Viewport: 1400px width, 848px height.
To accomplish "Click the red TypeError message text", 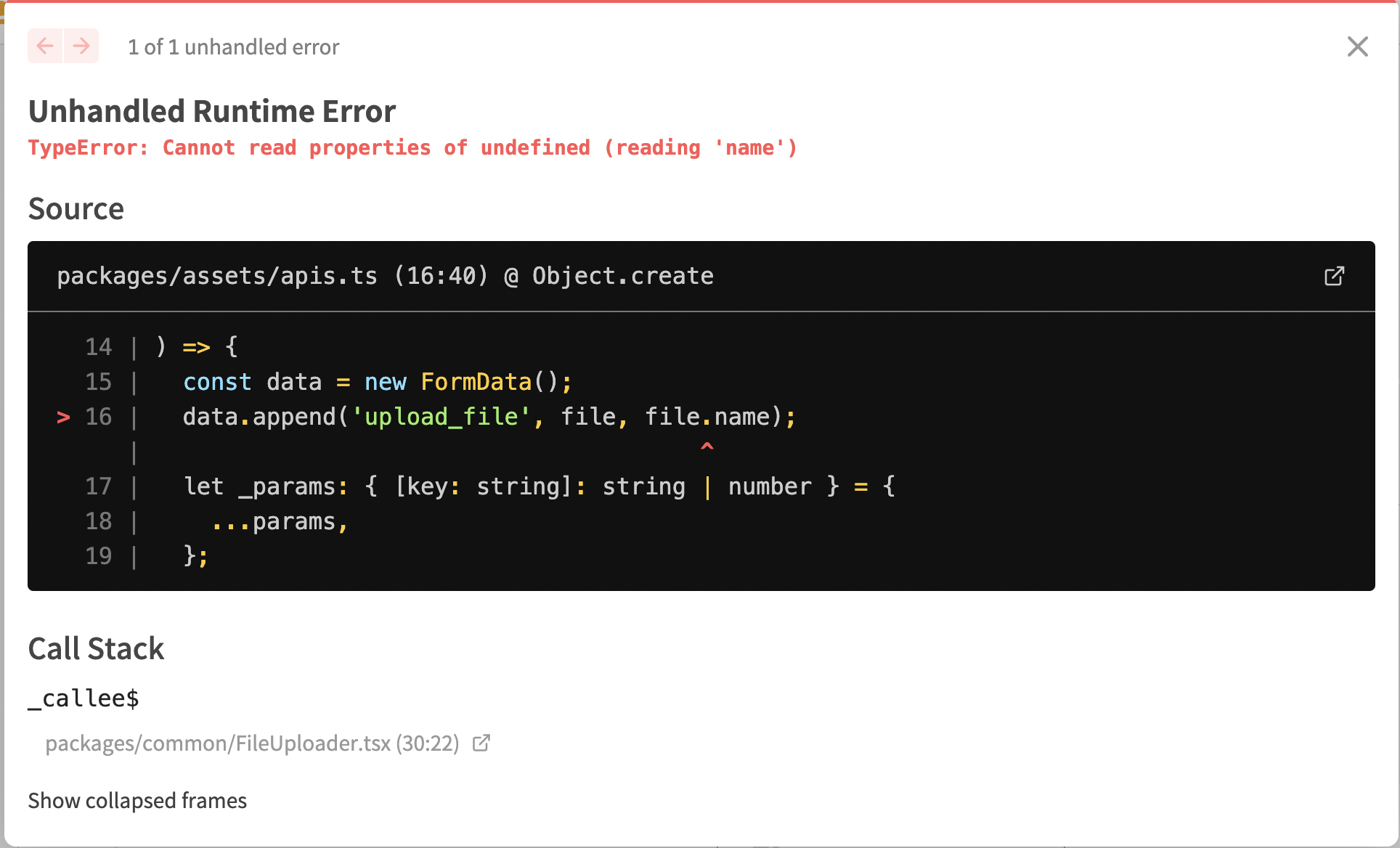I will [x=412, y=147].
